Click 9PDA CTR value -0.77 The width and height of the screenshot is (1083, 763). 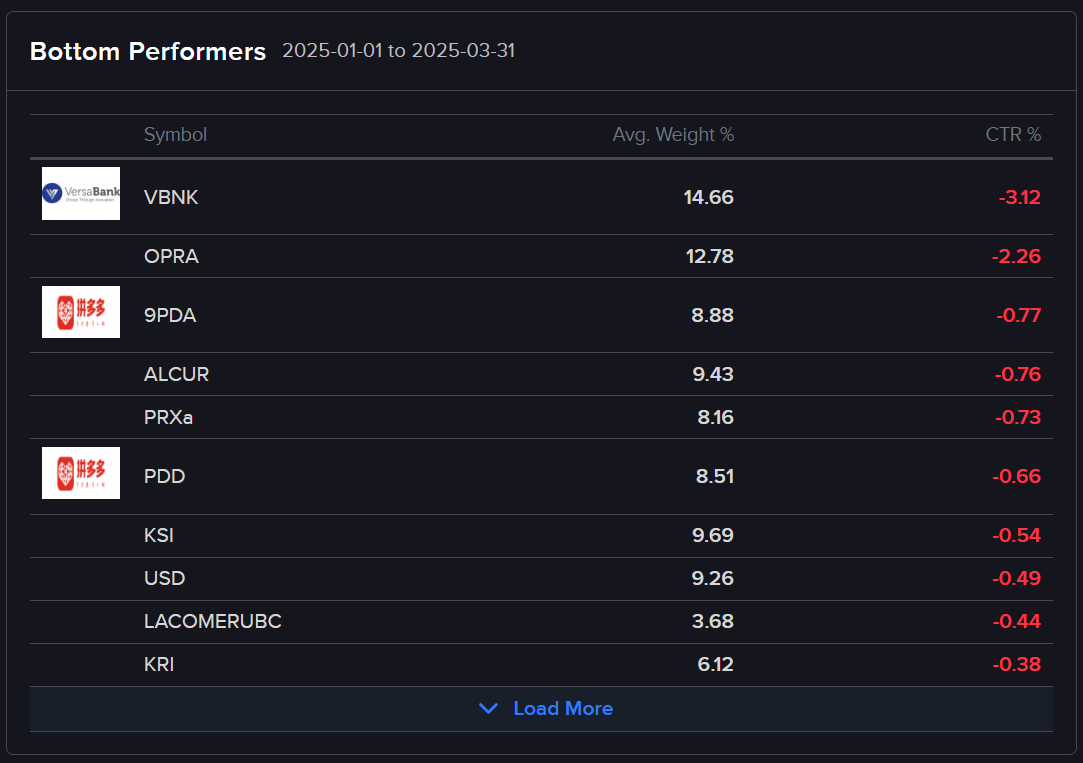pyautogui.click(x=1019, y=316)
